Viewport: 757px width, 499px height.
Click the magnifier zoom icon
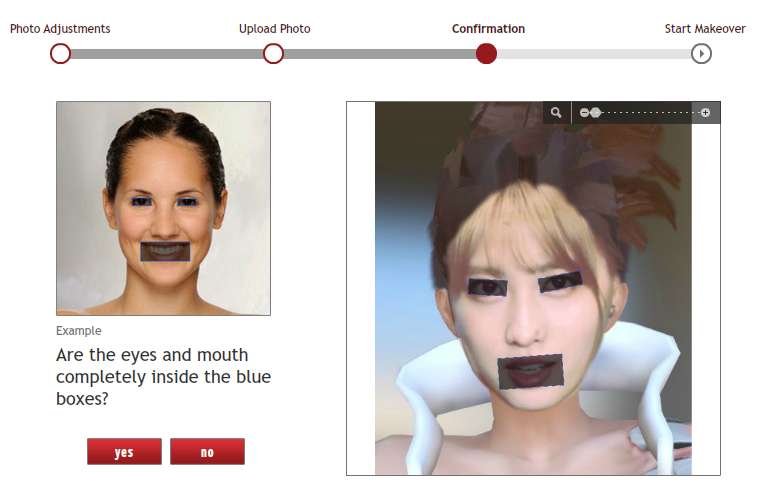pyautogui.click(x=556, y=112)
